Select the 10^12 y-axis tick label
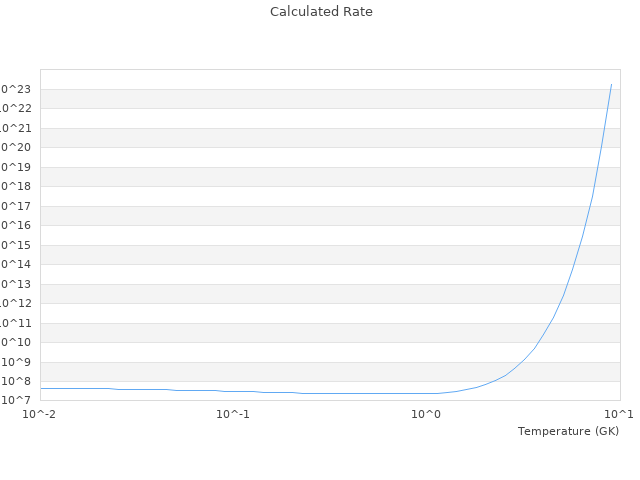Viewport: 640px width, 480px height. click(17, 304)
